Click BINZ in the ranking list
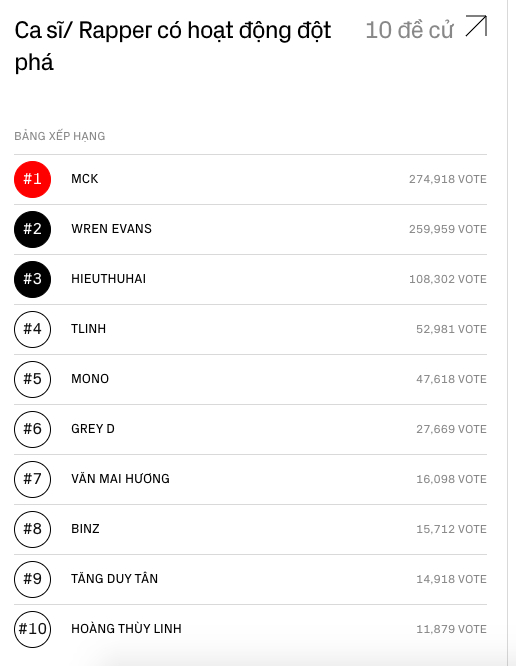This screenshot has height=666, width=516. [85, 529]
